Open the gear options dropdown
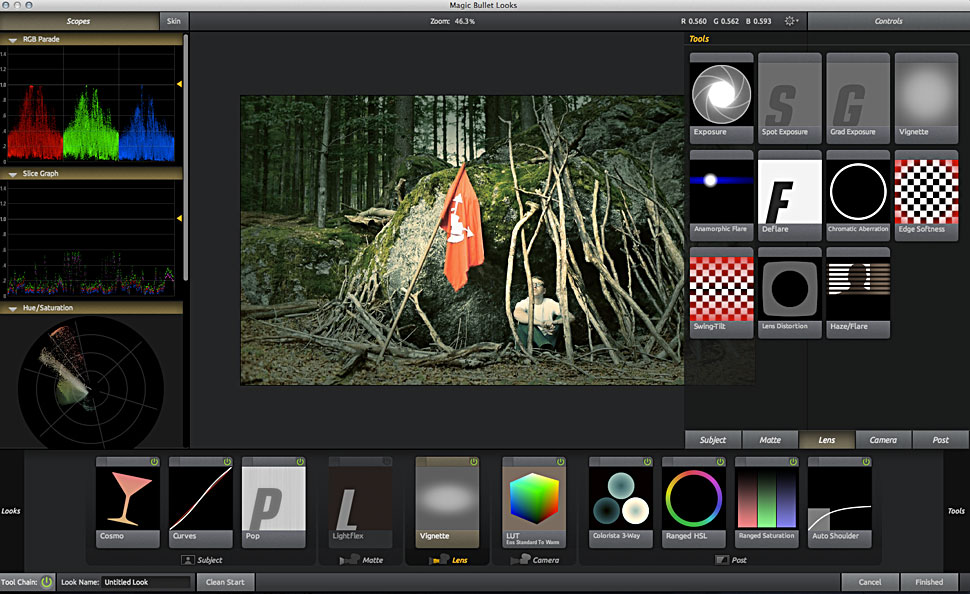This screenshot has width=970, height=594. pos(792,21)
